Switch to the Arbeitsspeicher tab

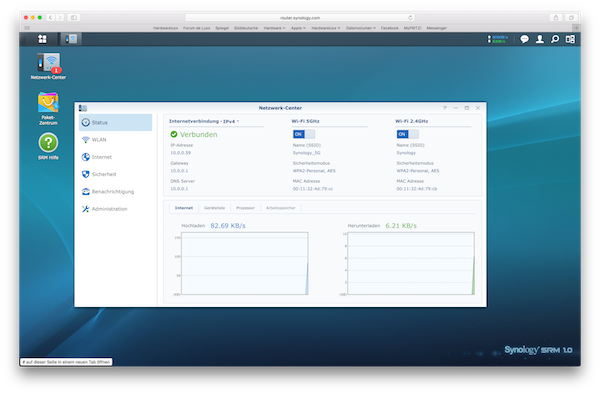[280, 208]
